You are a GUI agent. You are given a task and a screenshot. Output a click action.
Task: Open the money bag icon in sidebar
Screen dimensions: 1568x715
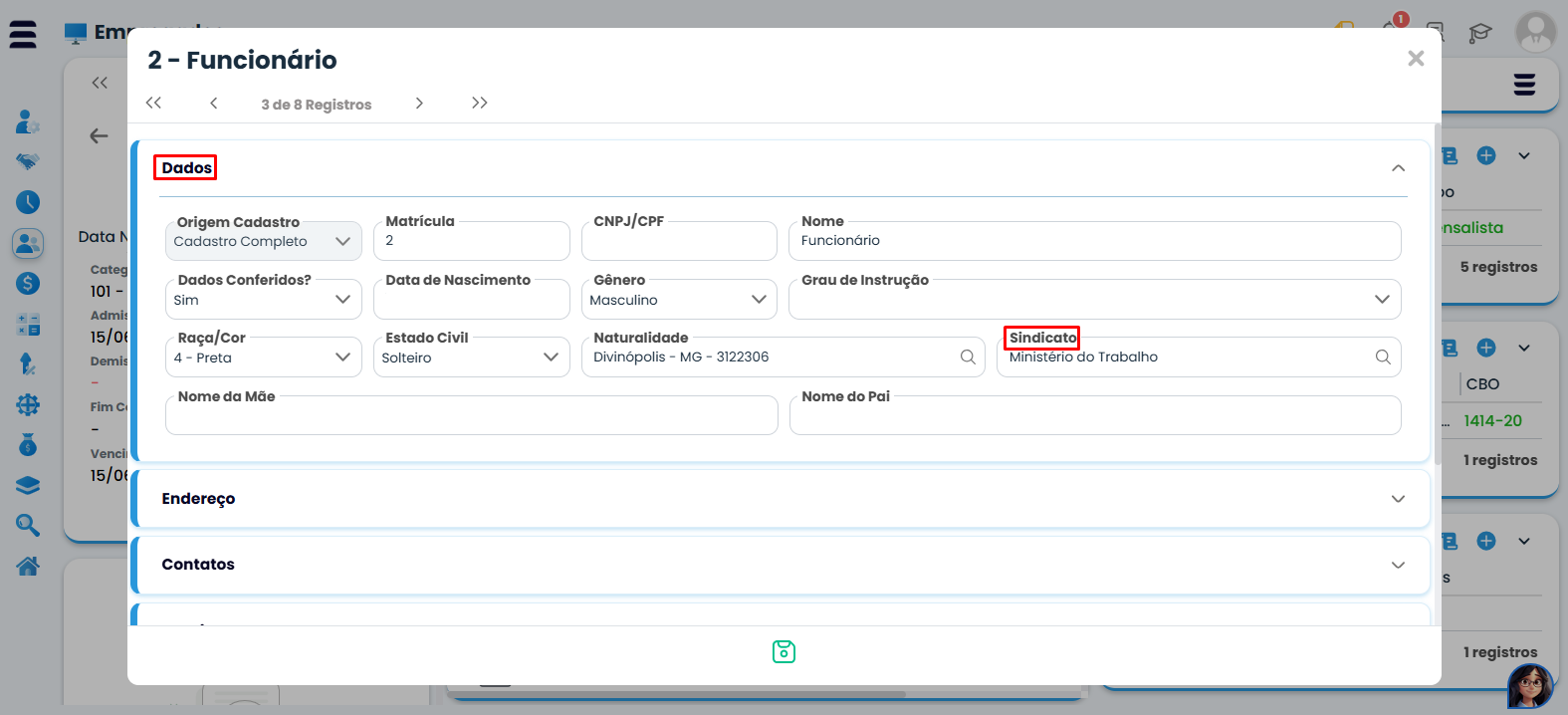click(28, 445)
